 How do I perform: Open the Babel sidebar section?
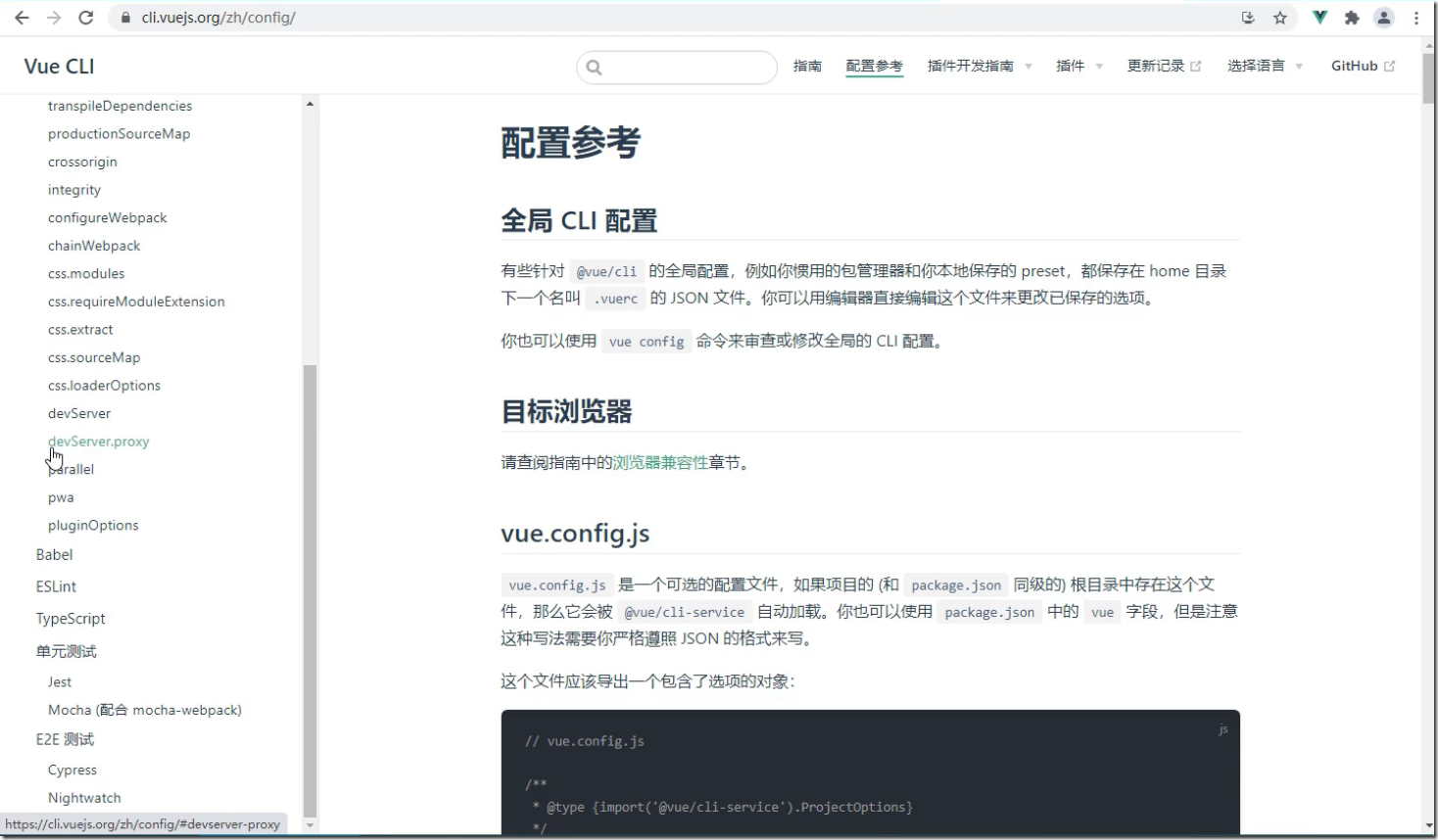point(54,554)
